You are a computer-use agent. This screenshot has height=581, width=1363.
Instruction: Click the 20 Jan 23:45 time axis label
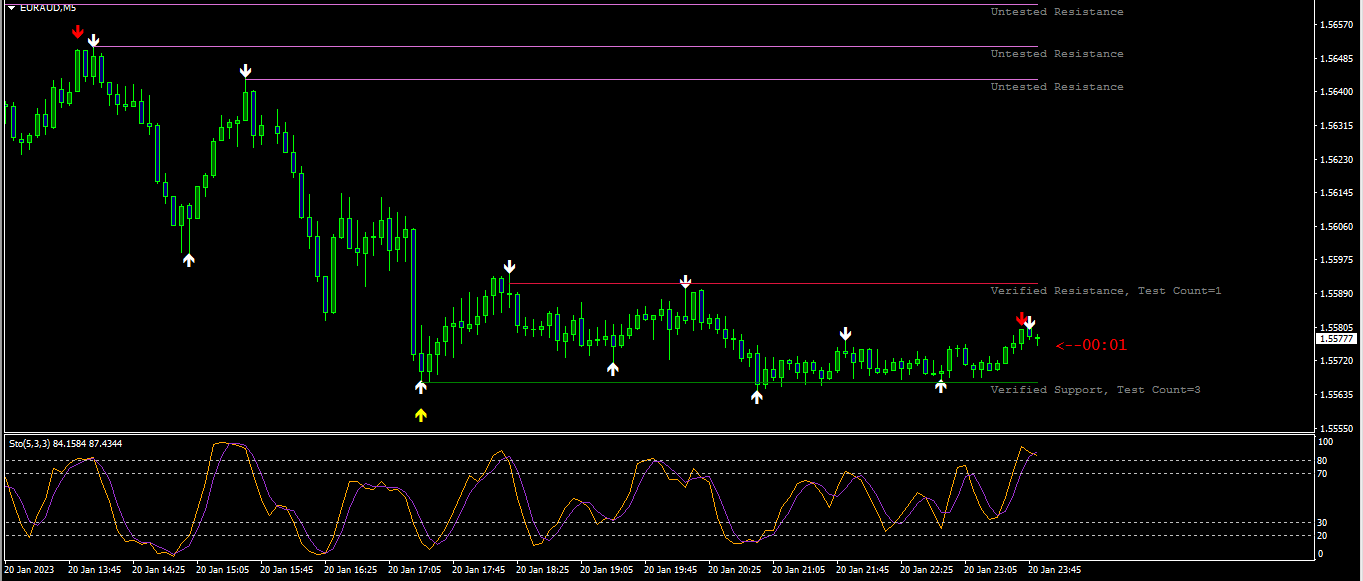(x=1054, y=569)
